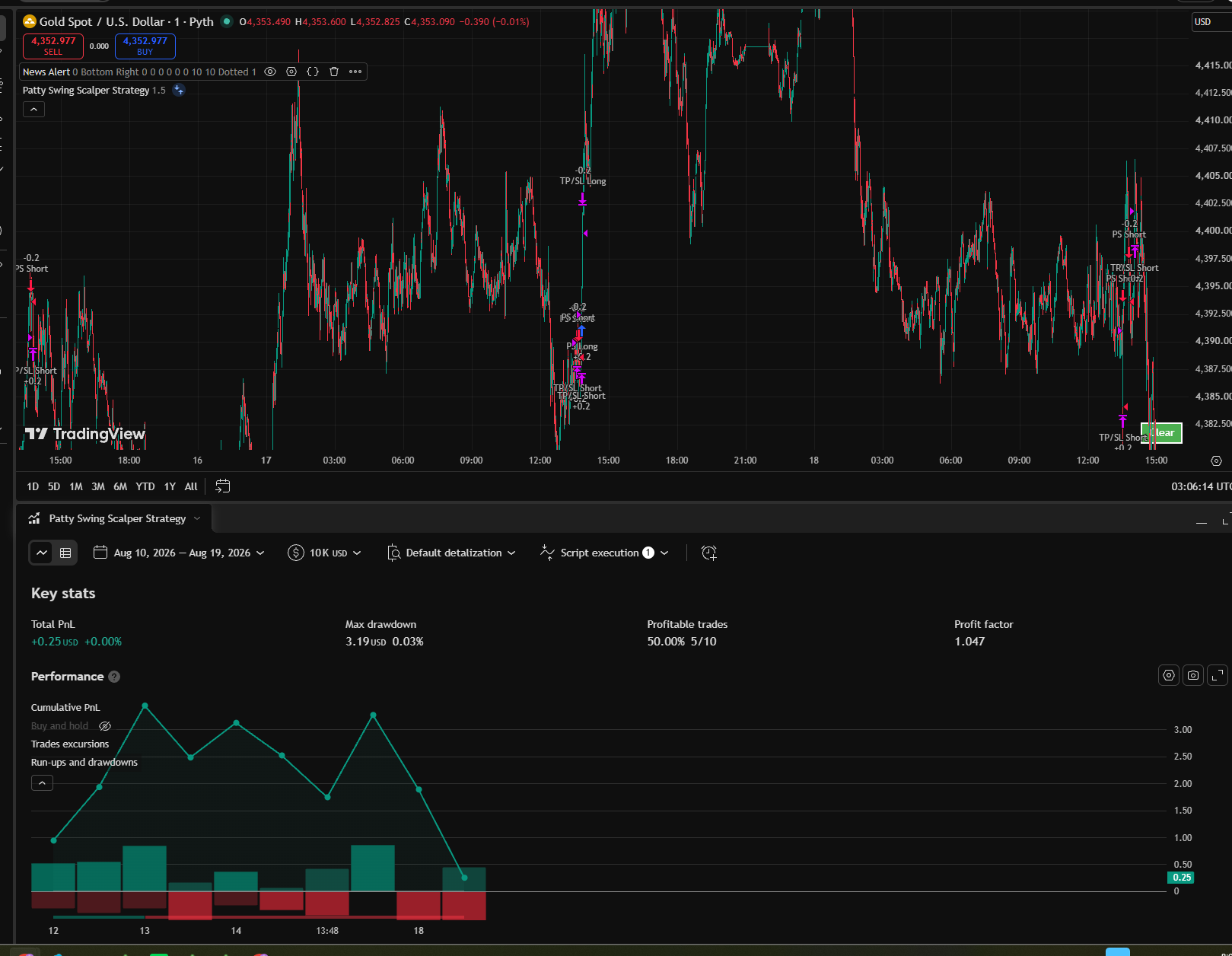The height and width of the screenshot is (956, 1232).
Task: Click the Key stats heading
Action: [x=63, y=594]
